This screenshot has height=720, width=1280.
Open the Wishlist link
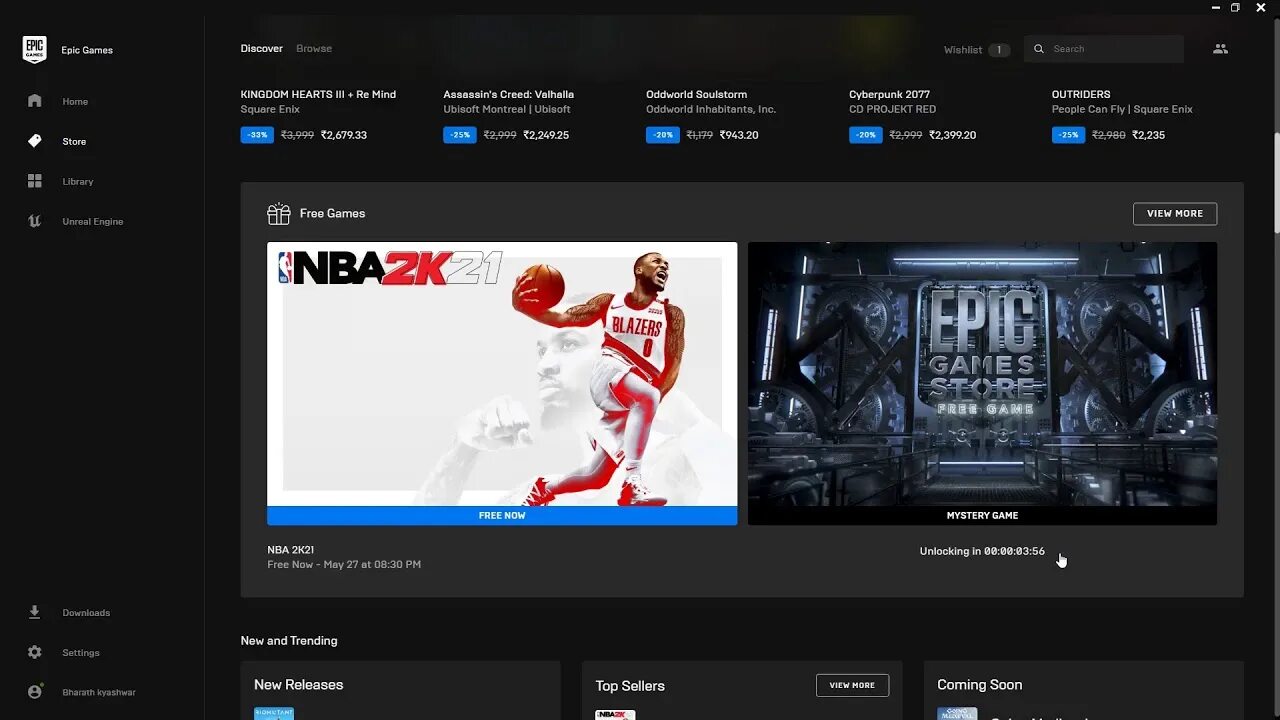pyautogui.click(x=963, y=50)
